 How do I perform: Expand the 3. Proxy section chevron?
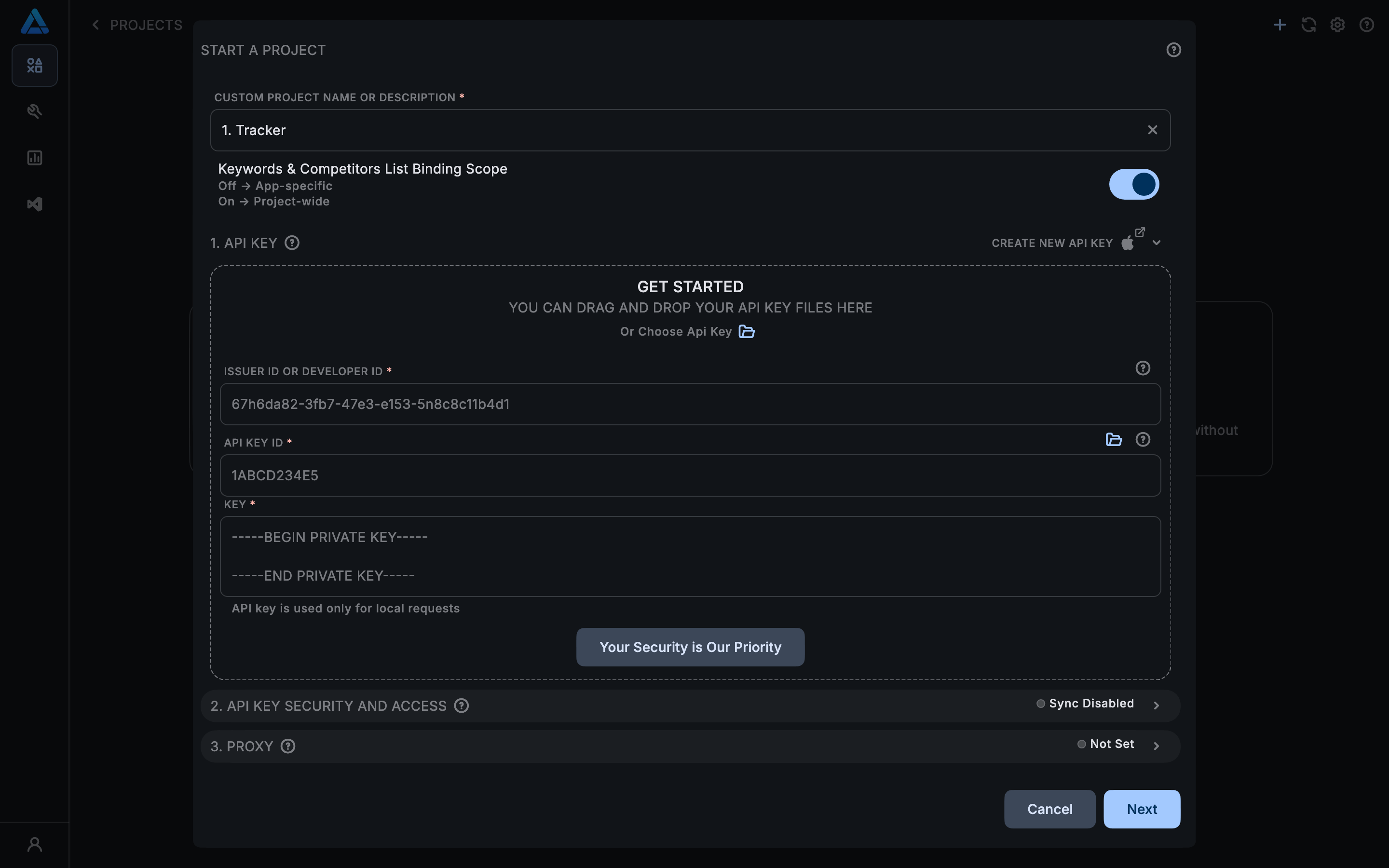click(x=1156, y=746)
